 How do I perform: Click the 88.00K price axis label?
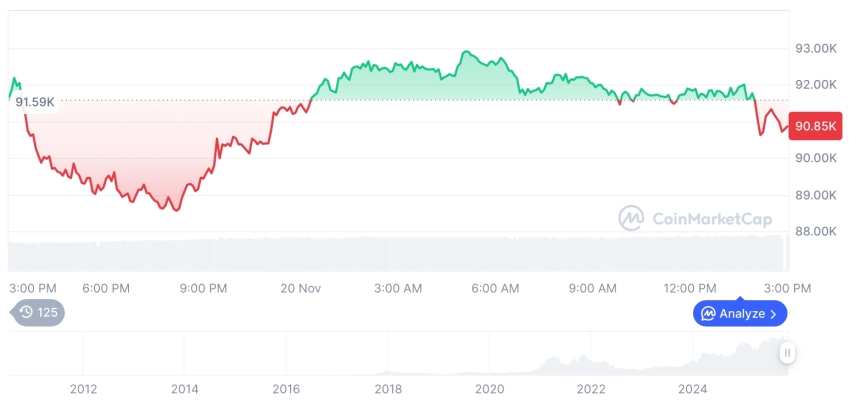tap(815, 231)
